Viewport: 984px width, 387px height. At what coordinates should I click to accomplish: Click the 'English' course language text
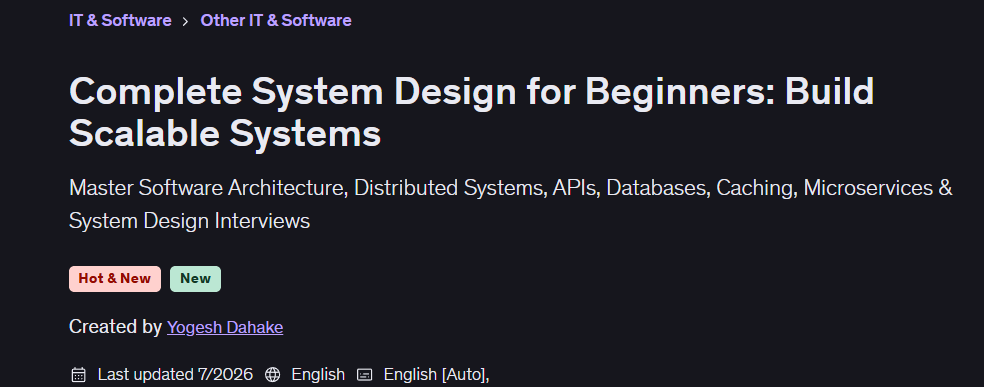(318, 374)
